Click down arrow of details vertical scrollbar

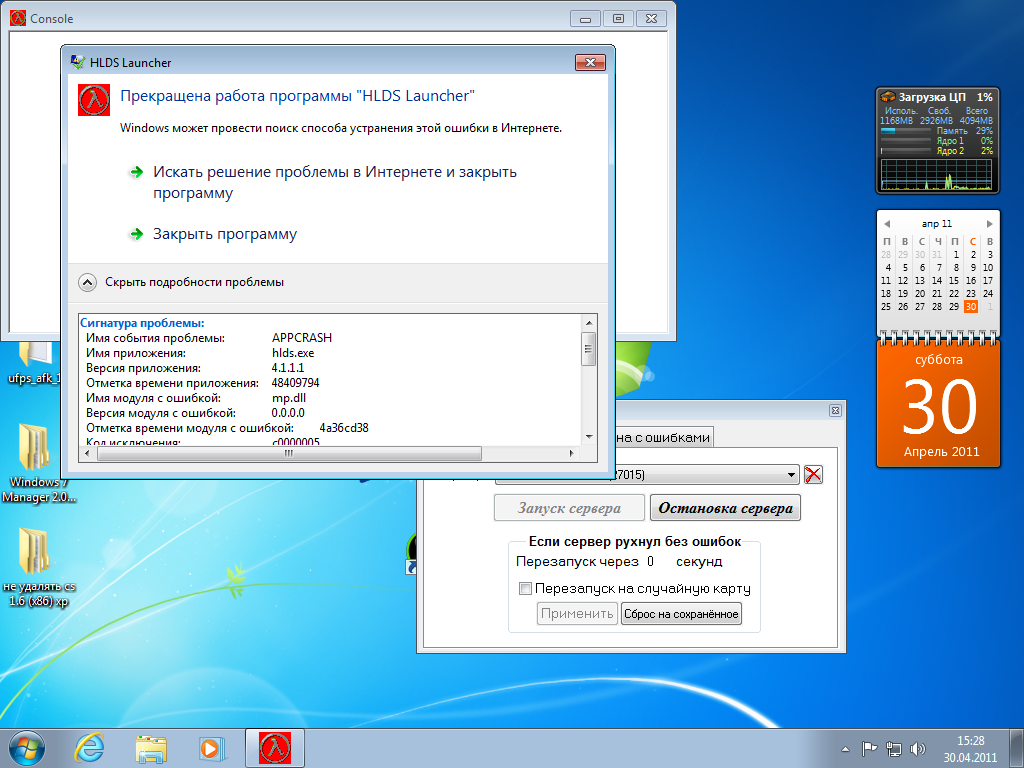pyautogui.click(x=588, y=437)
